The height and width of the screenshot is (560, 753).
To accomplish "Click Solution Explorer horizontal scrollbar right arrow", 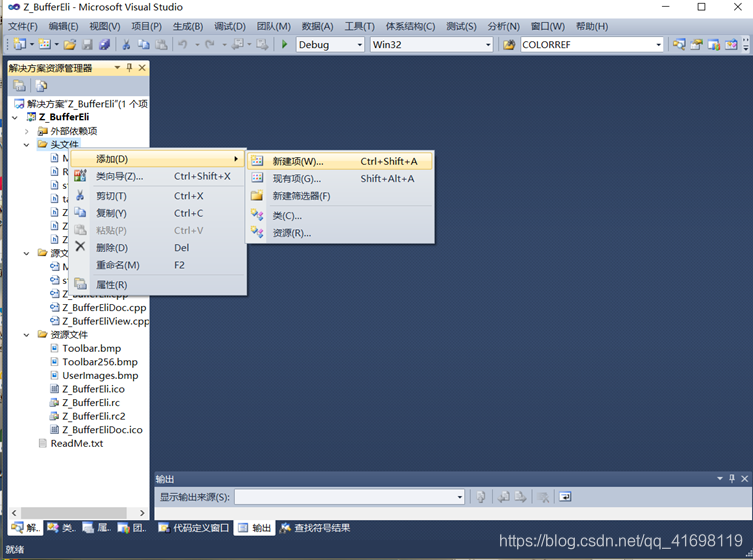I will (x=142, y=513).
